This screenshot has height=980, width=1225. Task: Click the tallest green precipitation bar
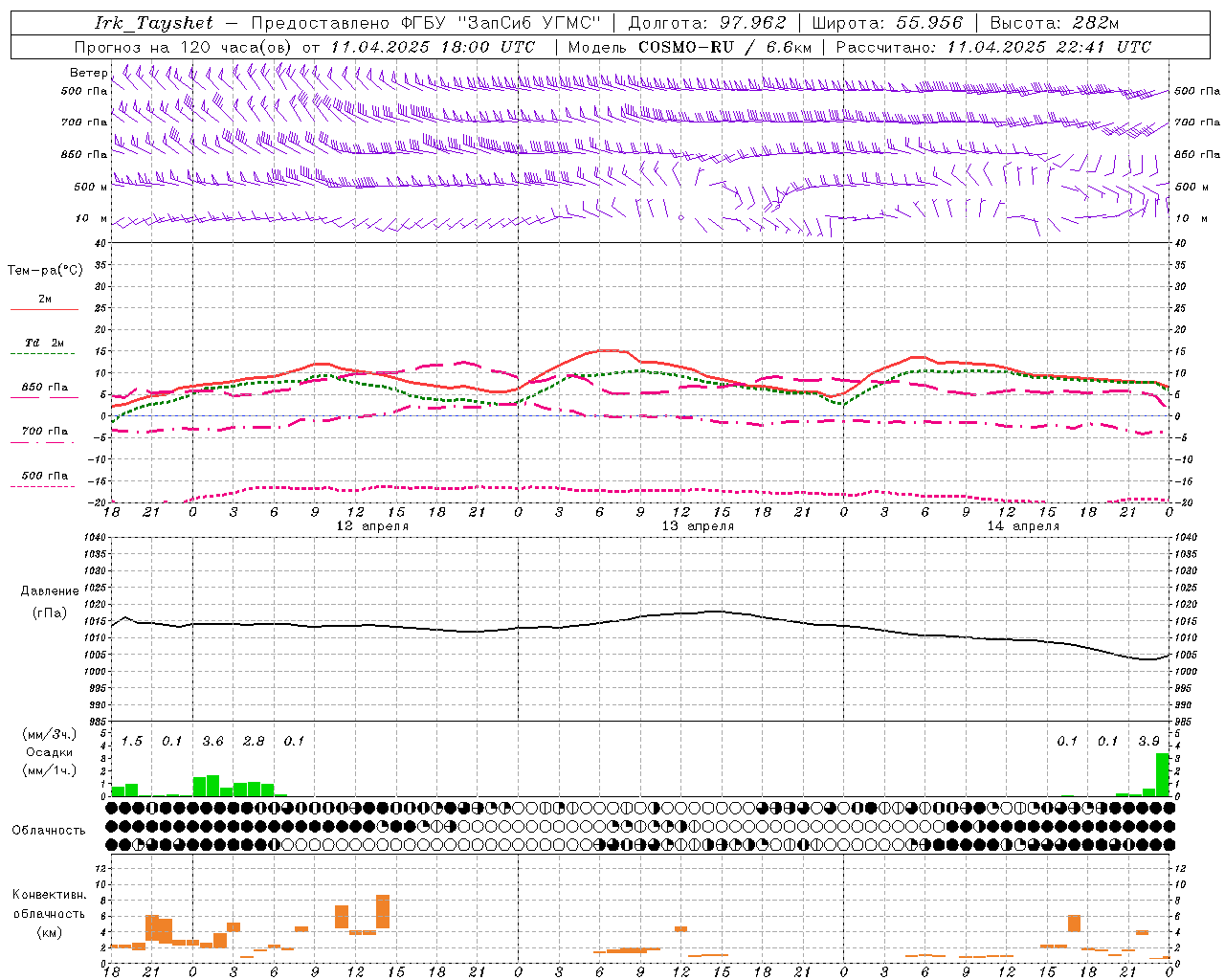(x=1162, y=775)
